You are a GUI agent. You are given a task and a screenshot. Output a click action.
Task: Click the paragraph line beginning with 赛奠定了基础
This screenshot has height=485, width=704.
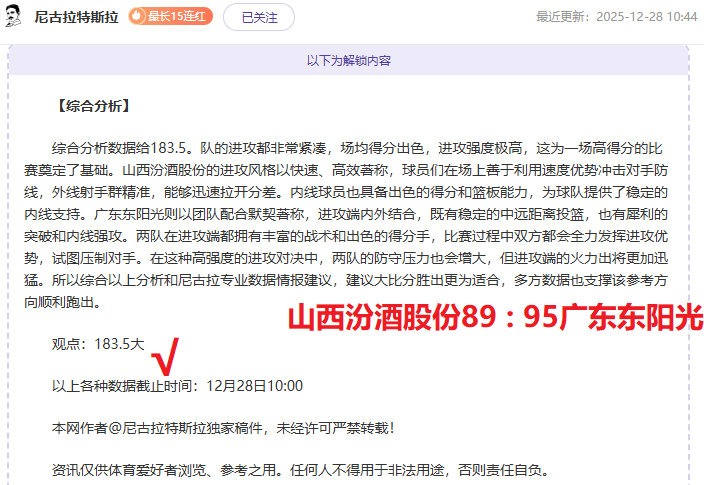tap(350, 169)
